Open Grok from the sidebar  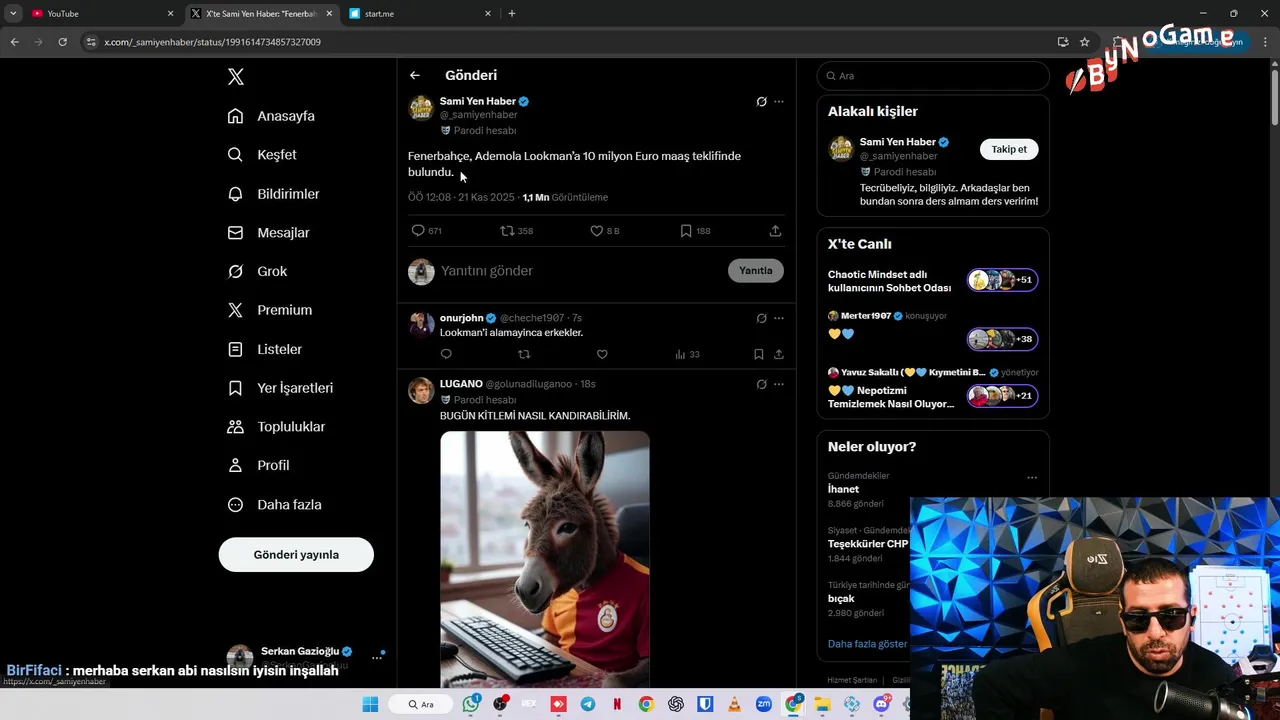pos(257,271)
